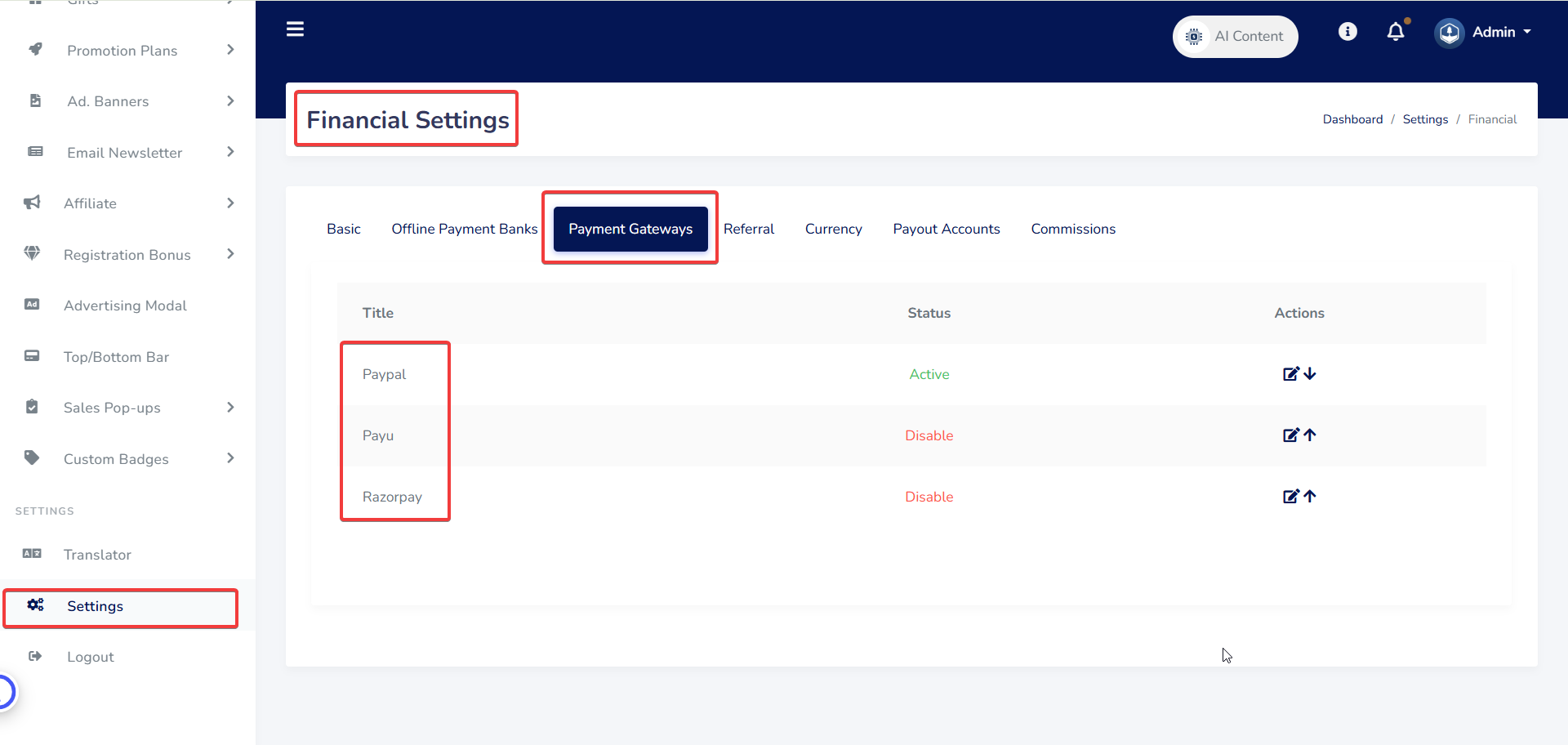The height and width of the screenshot is (745, 1568).
Task: Open Top/Bottom Bar in sidebar
Action: pyautogui.click(x=116, y=357)
